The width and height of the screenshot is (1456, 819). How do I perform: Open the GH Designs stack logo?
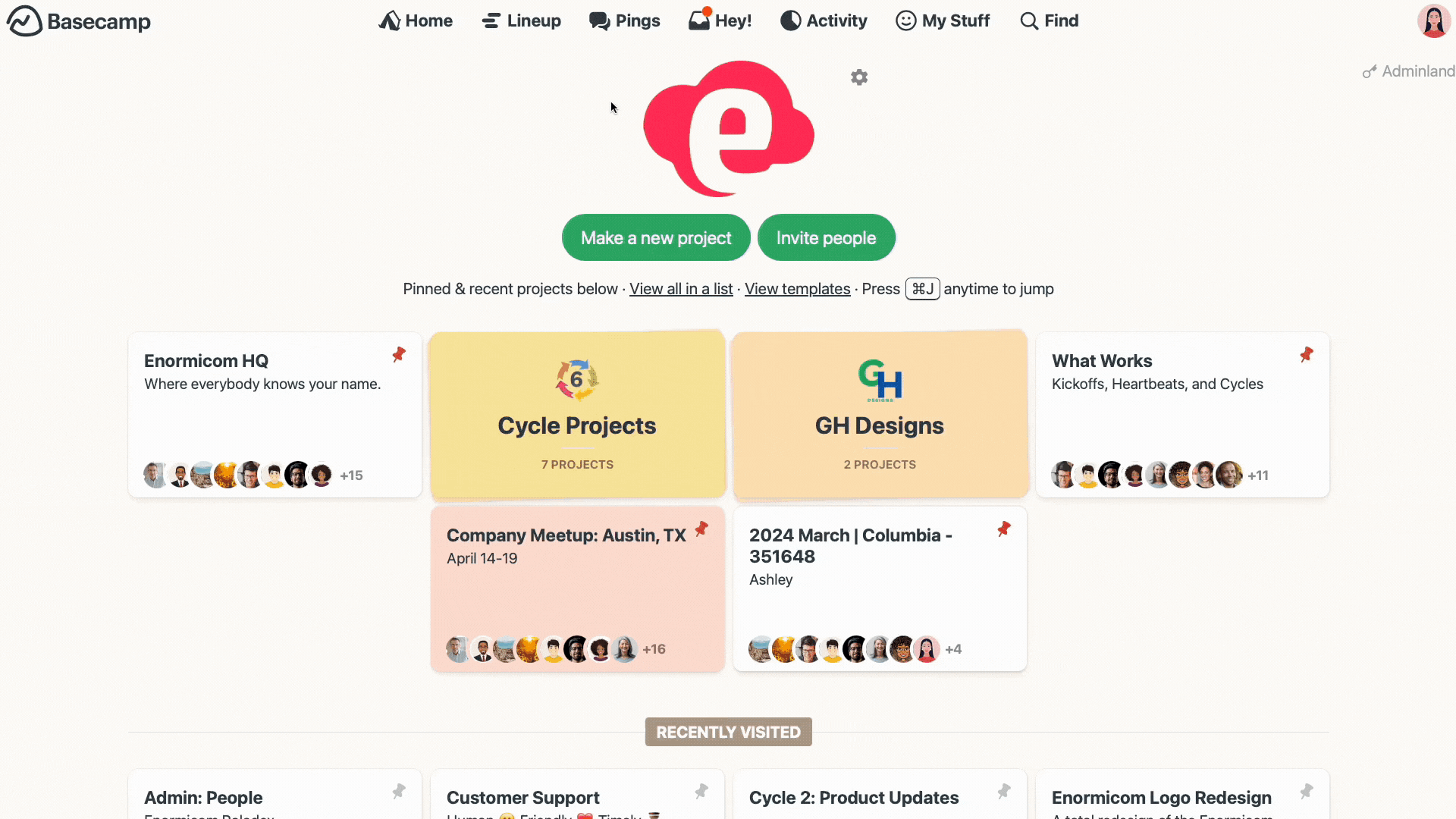click(x=880, y=380)
